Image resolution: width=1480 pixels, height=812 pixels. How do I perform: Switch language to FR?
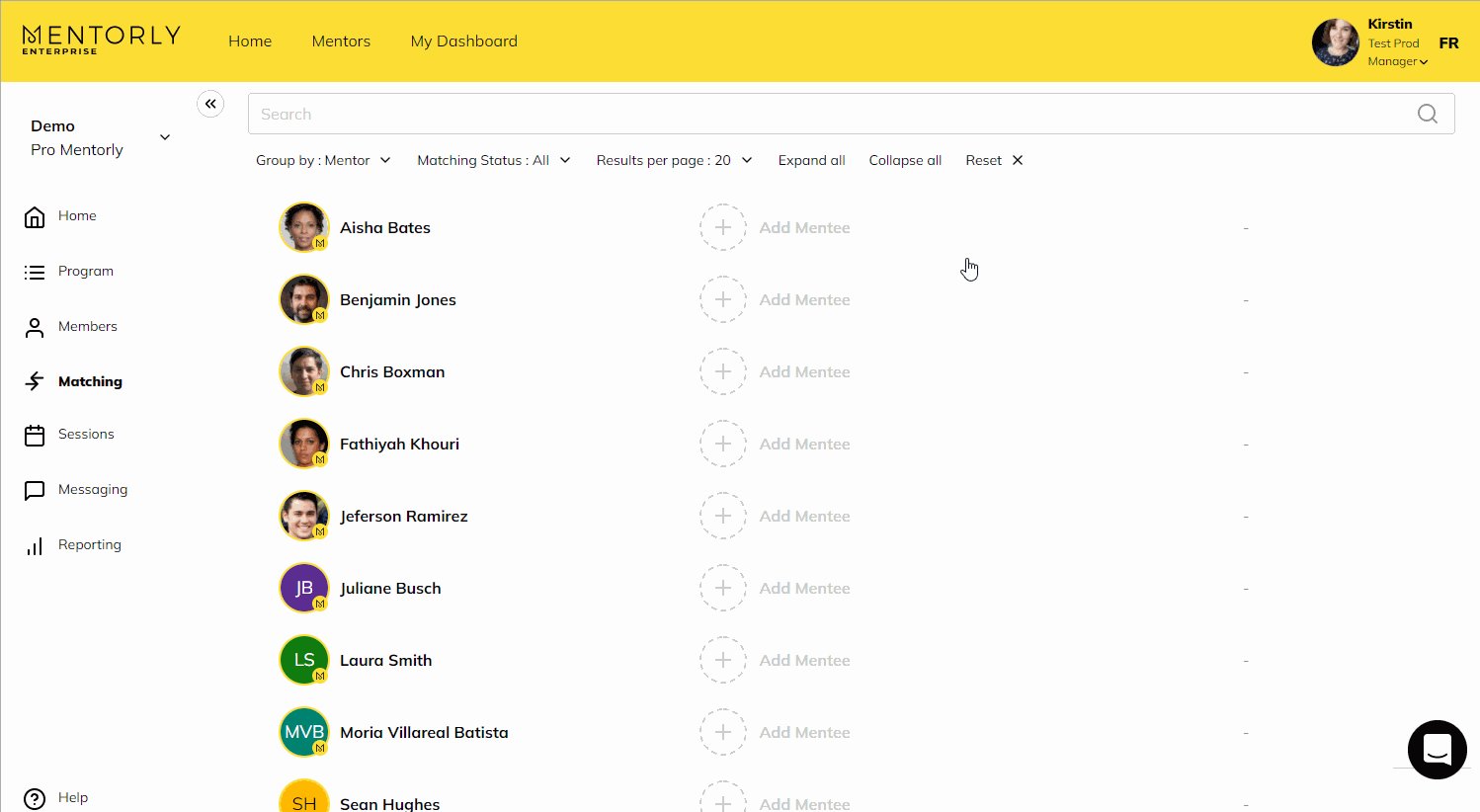[1448, 43]
